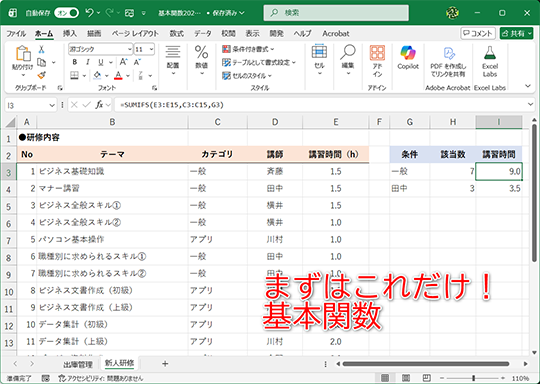Image resolution: width=540 pixels, height=384 pixels.
Task: Click the user account avatar
Action: tap(452, 13)
